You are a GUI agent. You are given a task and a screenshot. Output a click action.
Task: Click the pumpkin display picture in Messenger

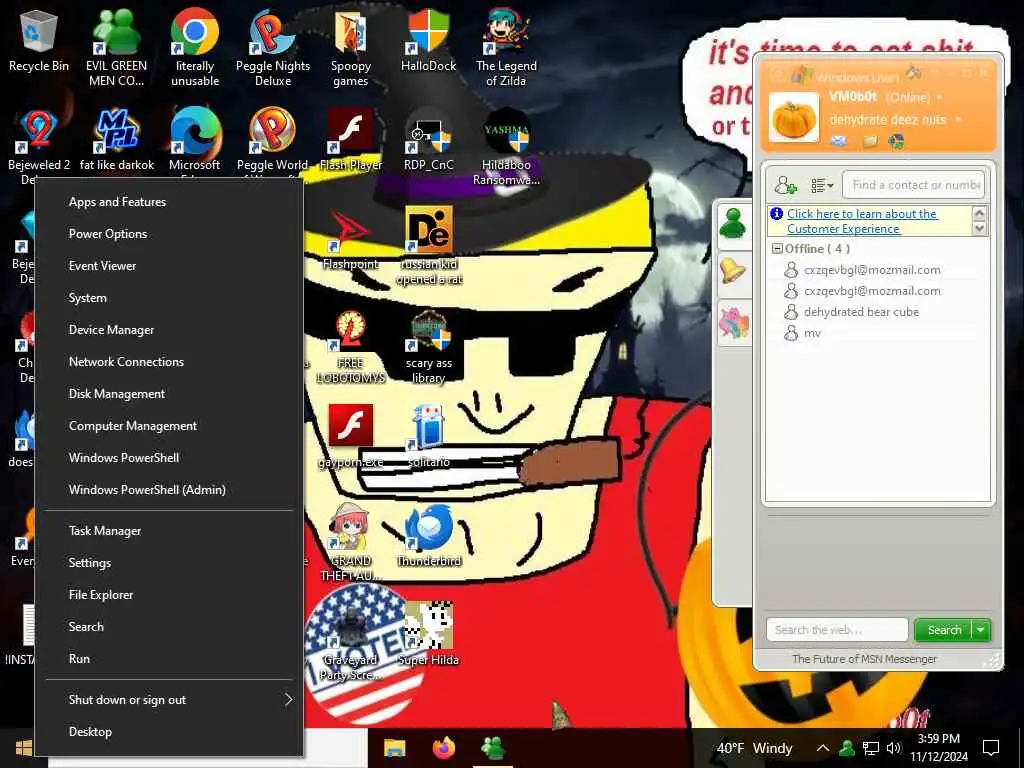point(793,118)
